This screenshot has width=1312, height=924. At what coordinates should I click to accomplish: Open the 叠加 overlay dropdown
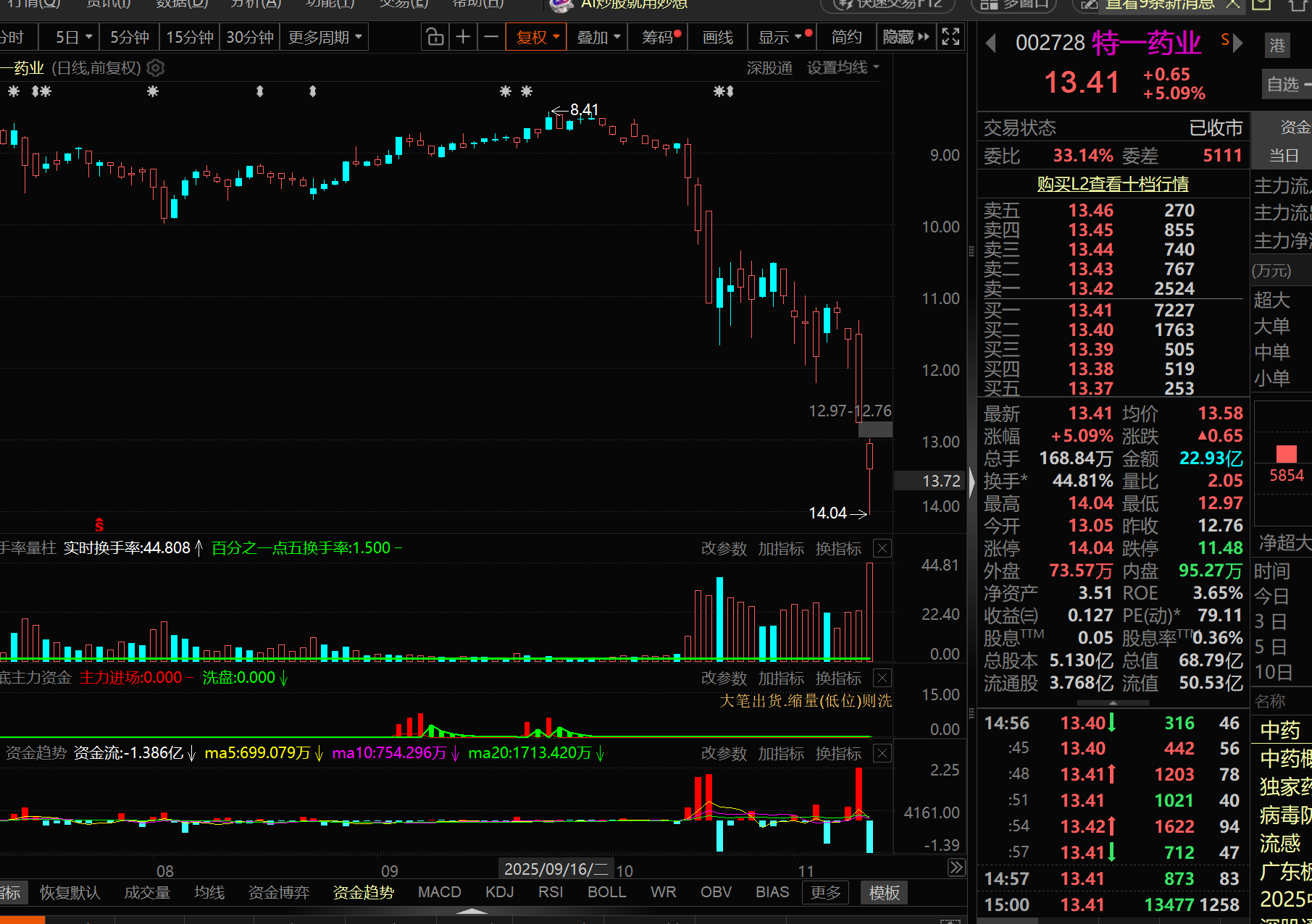[x=598, y=37]
